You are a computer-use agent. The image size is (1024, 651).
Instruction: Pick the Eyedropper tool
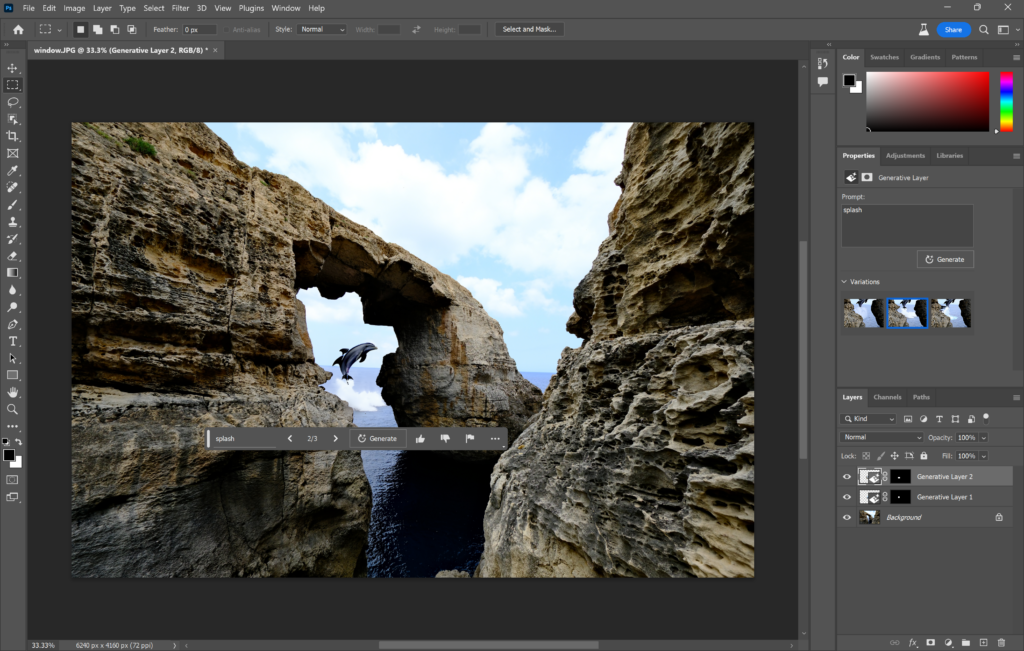tap(13, 171)
